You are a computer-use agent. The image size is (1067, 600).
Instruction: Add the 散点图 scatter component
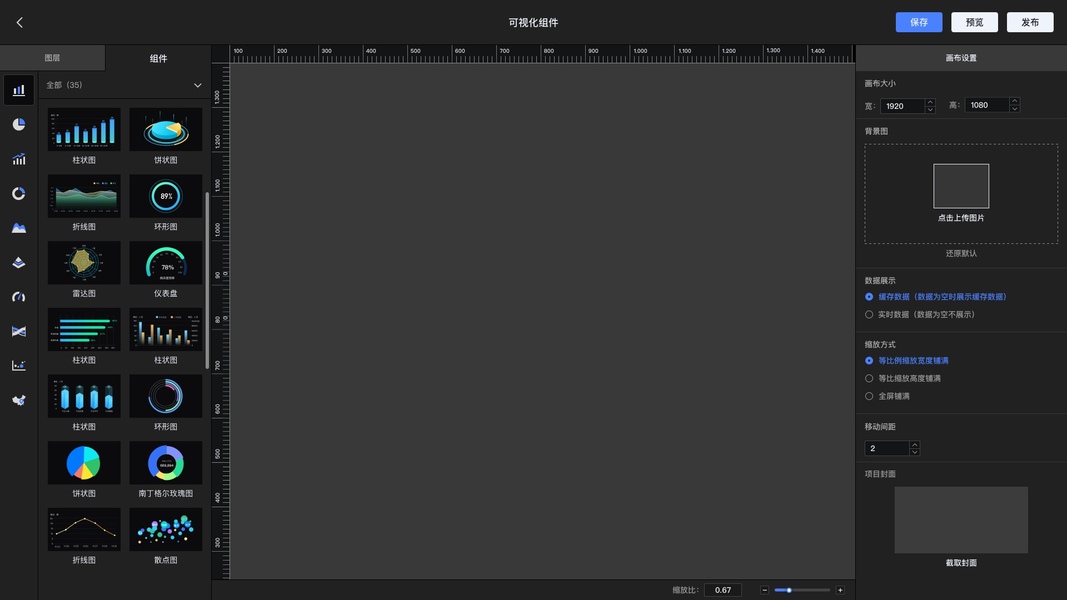coord(165,529)
